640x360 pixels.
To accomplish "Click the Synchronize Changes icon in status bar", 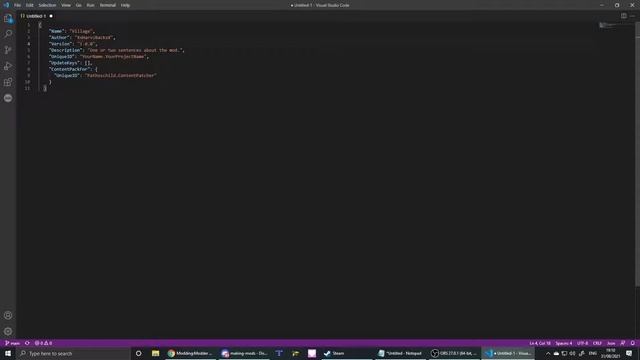I will point(27,343).
